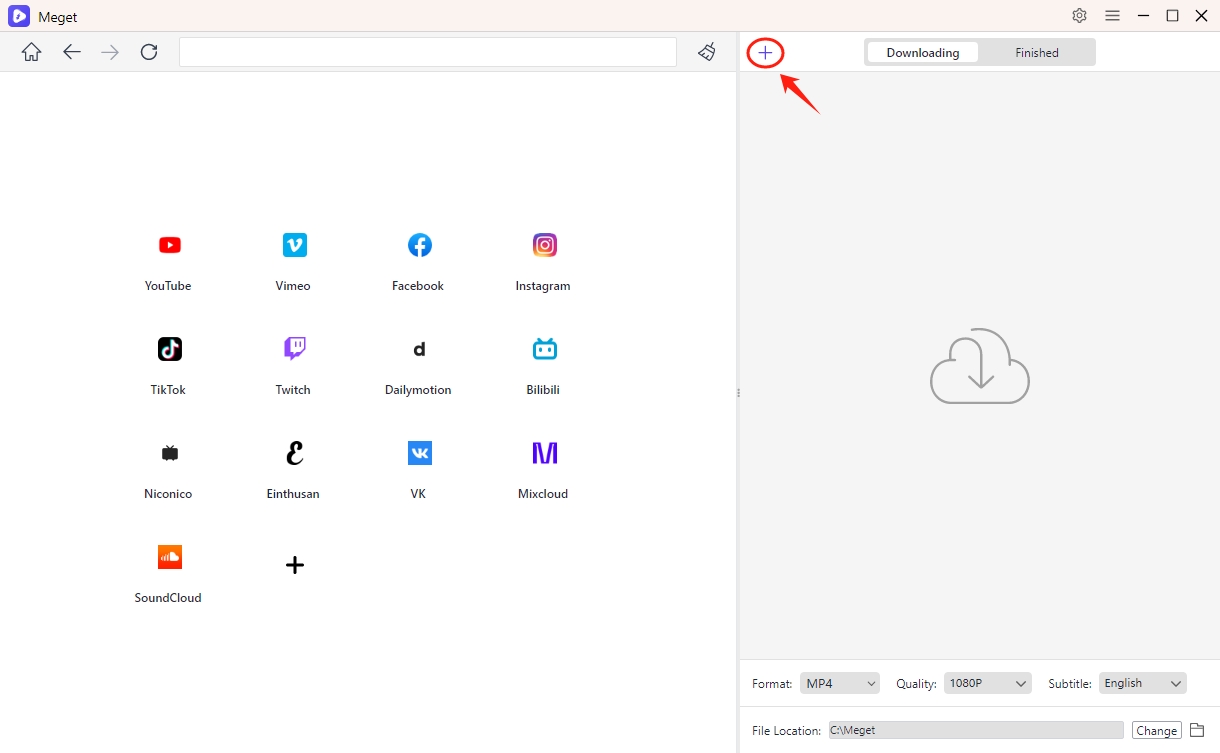
Task: Select the Bilibili site icon
Action: (x=544, y=350)
